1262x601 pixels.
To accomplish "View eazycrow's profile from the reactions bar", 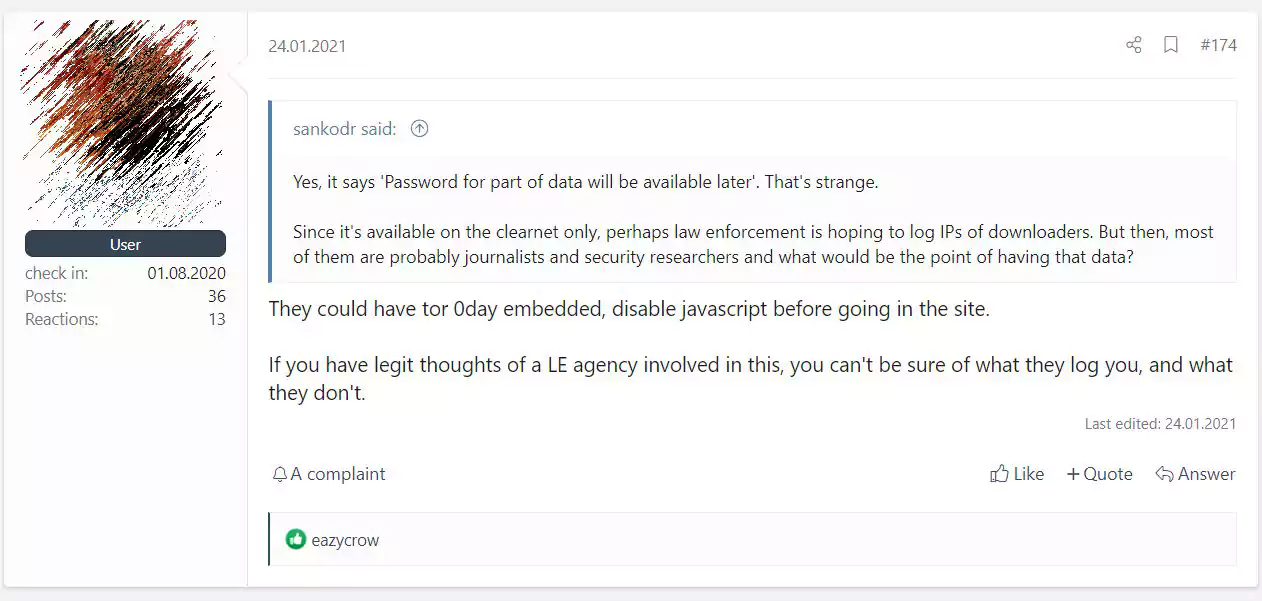I will point(345,540).
